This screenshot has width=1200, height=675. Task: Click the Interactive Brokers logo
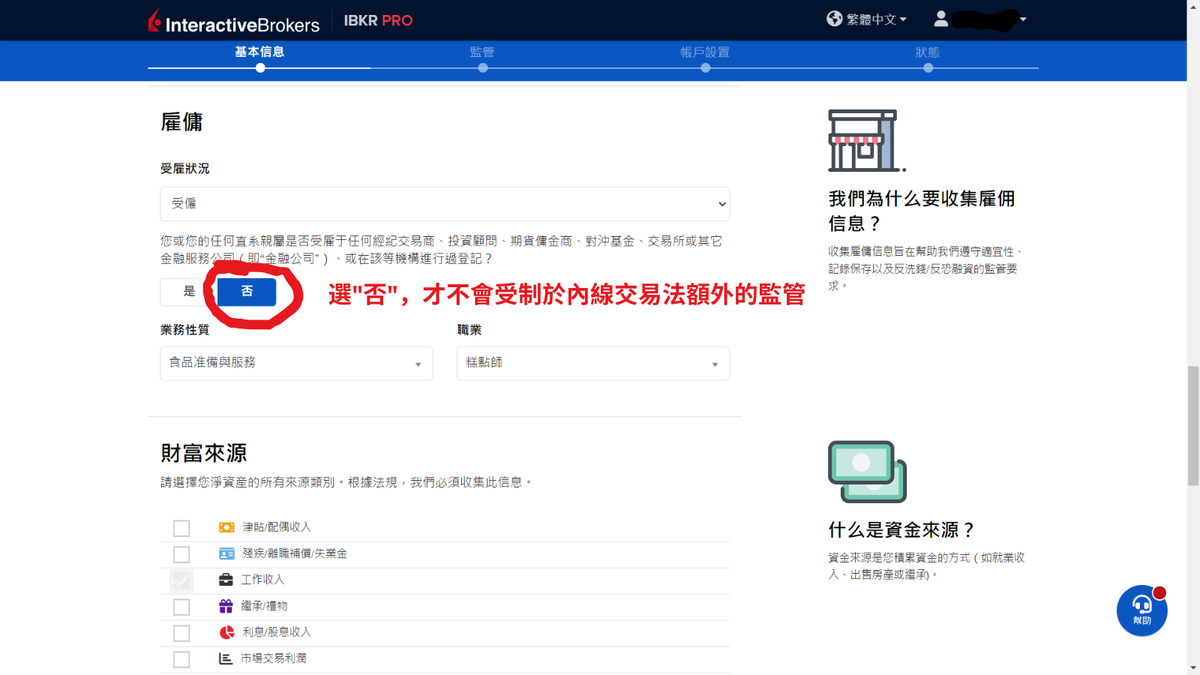[232, 20]
